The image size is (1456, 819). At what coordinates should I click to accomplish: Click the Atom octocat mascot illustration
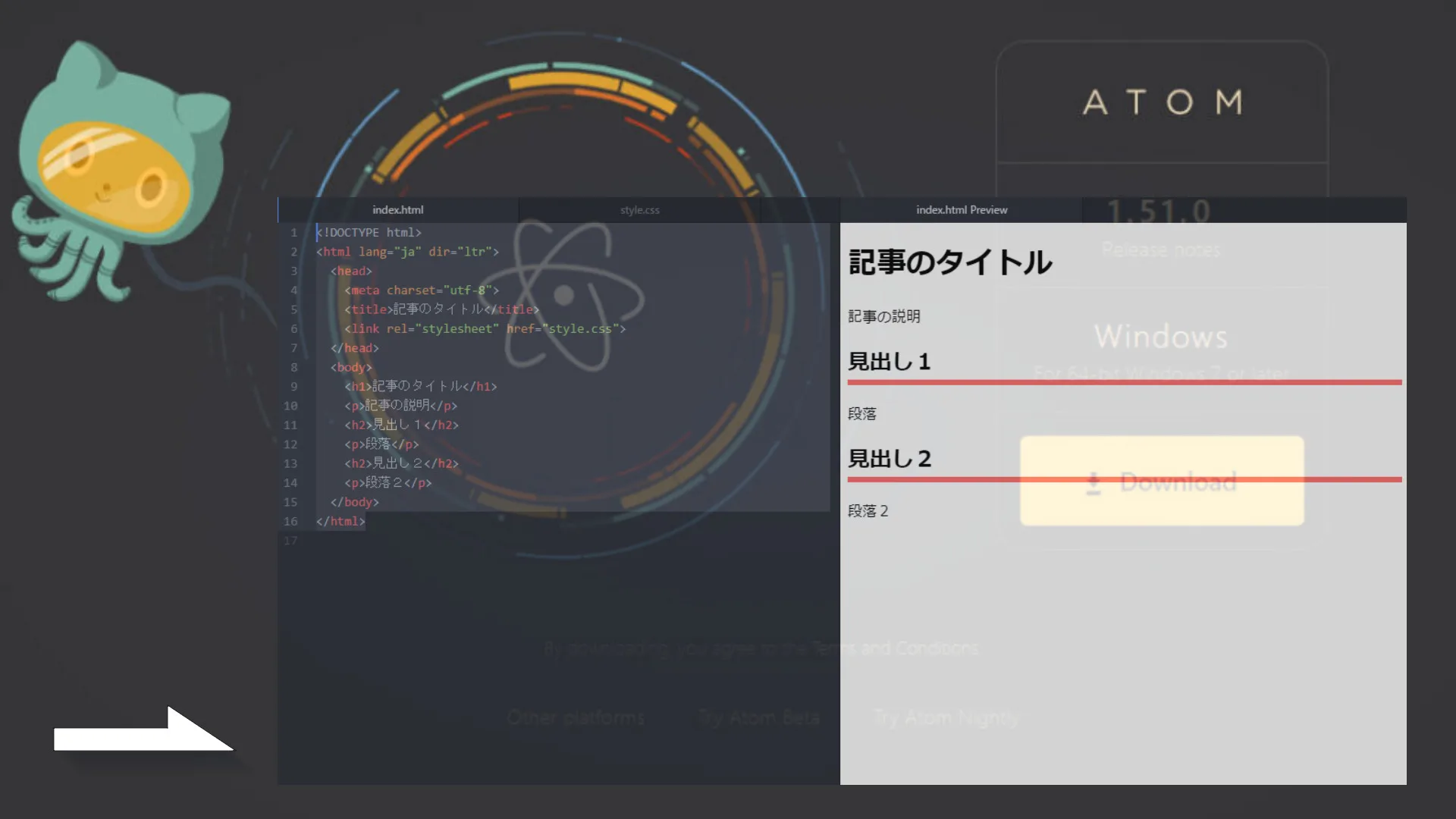[x=118, y=171]
